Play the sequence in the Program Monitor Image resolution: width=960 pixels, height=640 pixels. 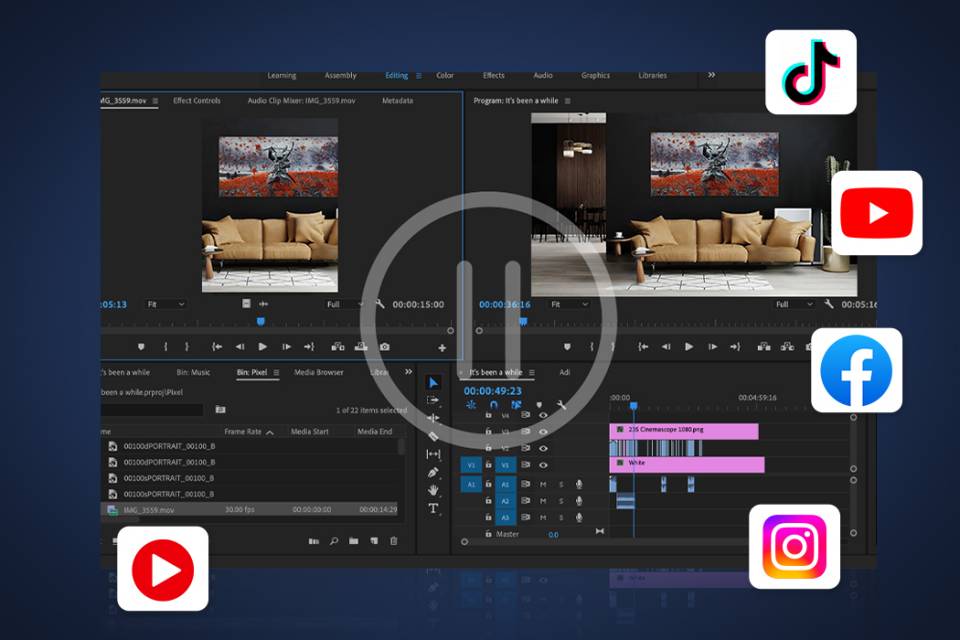click(689, 347)
